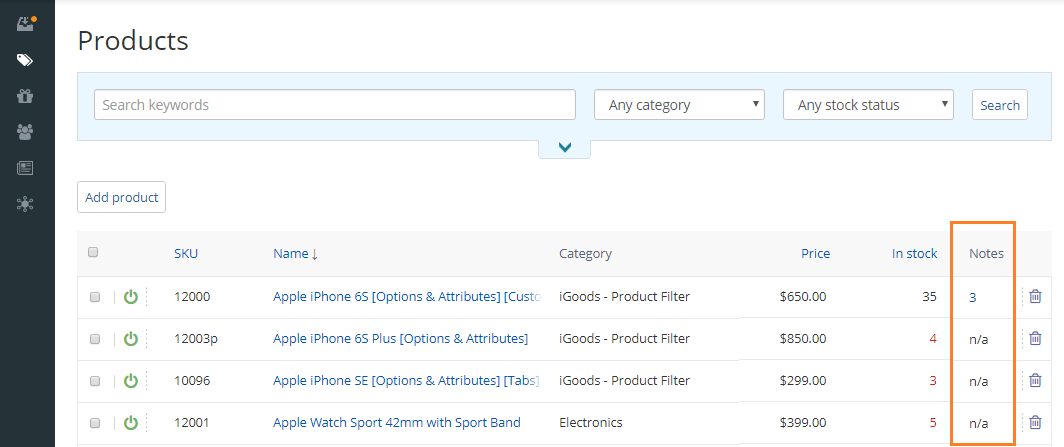Image resolution: width=1064 pixels, height=447 pixels.
Task: Click the Add product button
Action: pyautogui.click(x=121, y=197)
